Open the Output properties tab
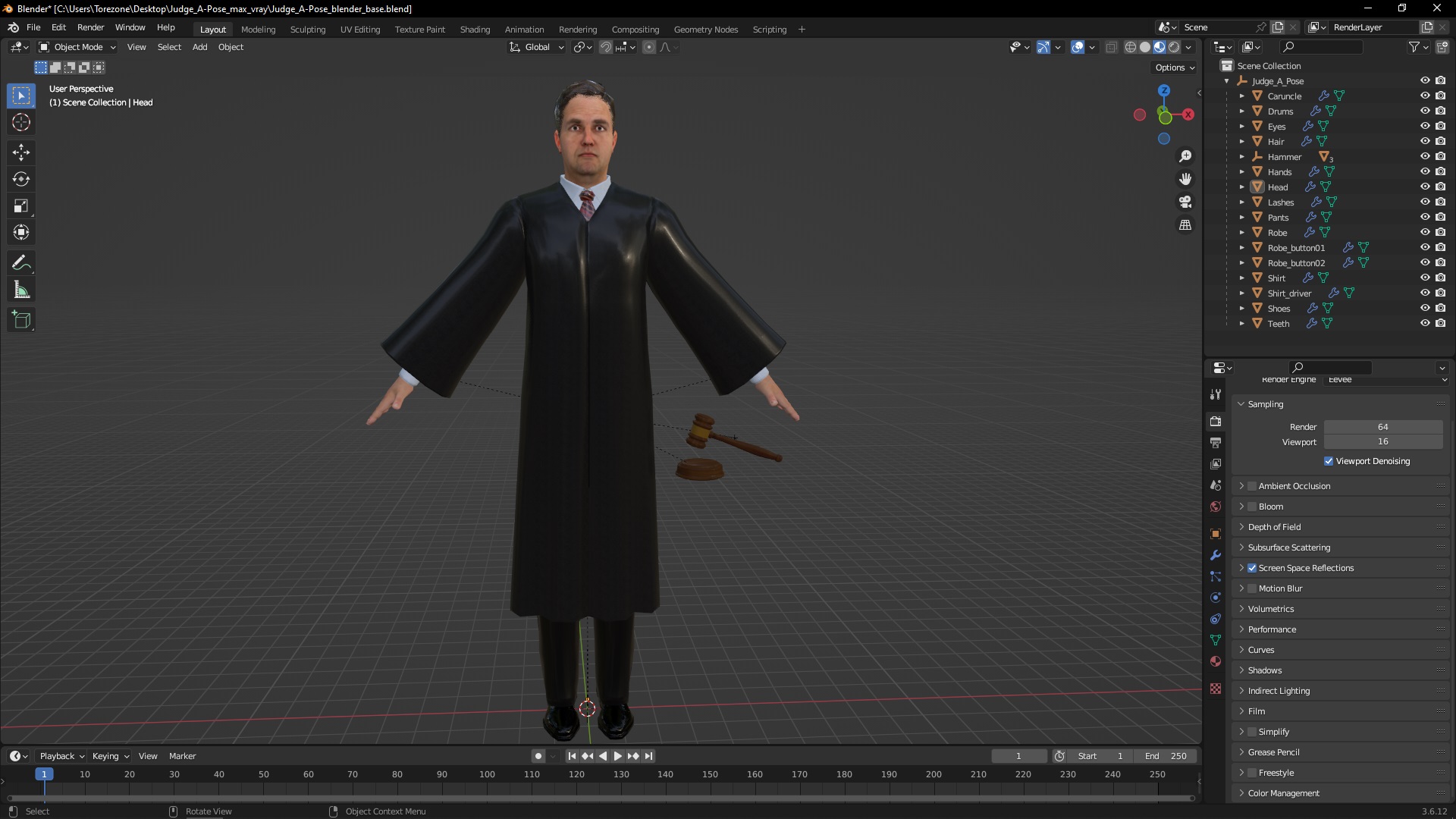1456x819 pixels. click(x=1216, y=442)
